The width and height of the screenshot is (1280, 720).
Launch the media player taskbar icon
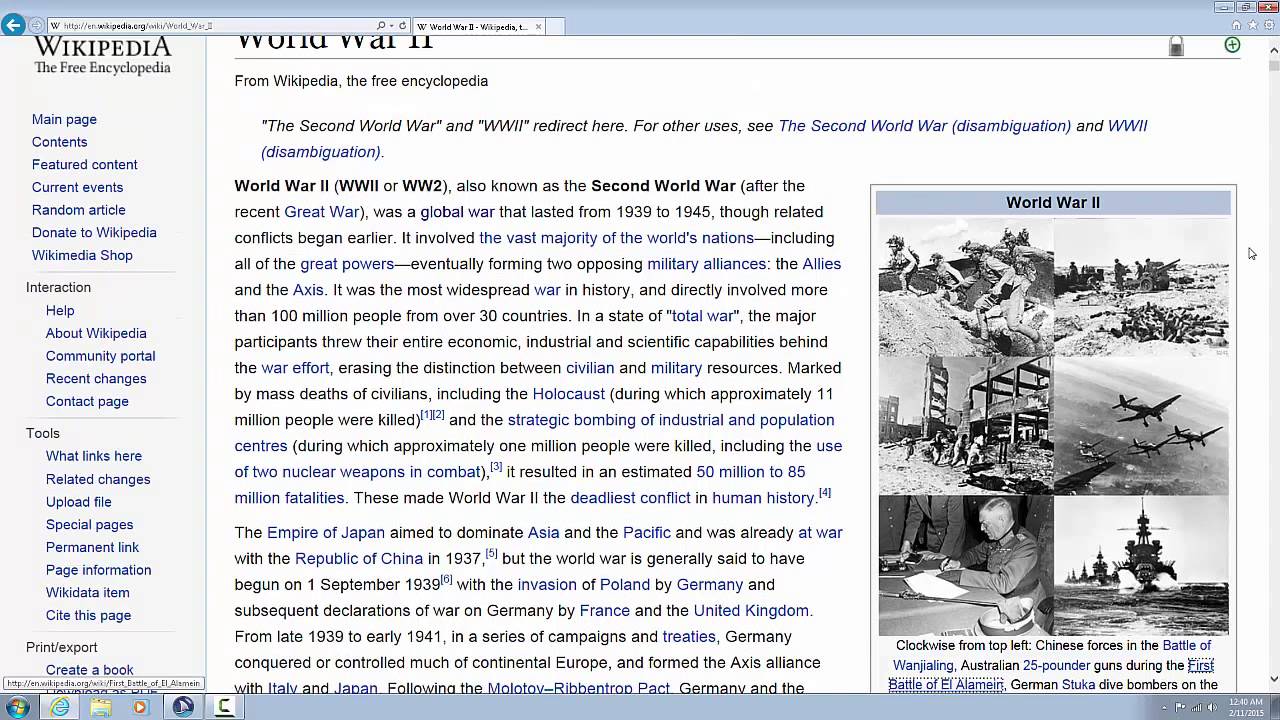141,707
